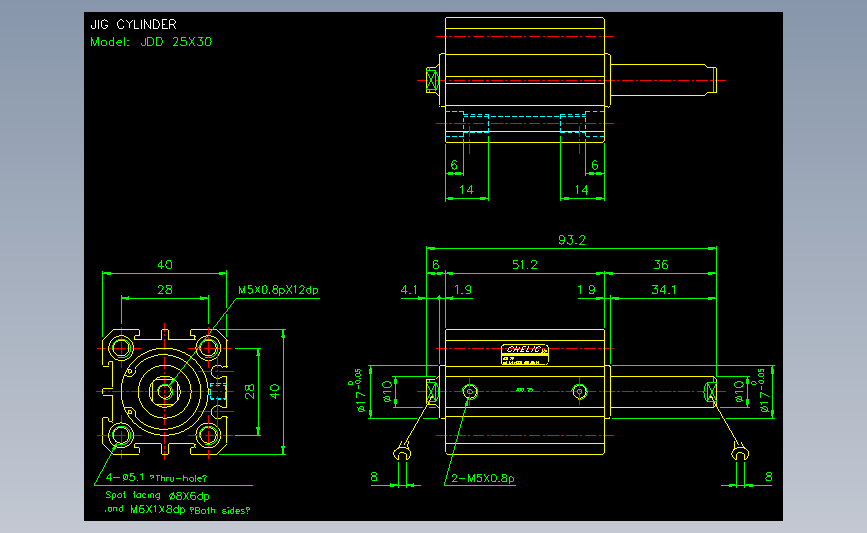Click the central rod bore in end view
This screenshot has height=533, width=867.
point(164,391)
